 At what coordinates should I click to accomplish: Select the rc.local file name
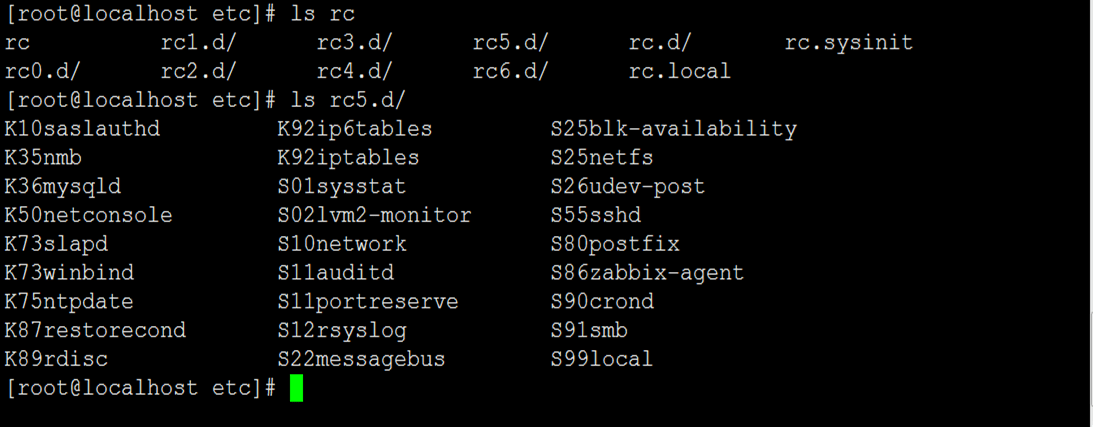pos(680,71)
